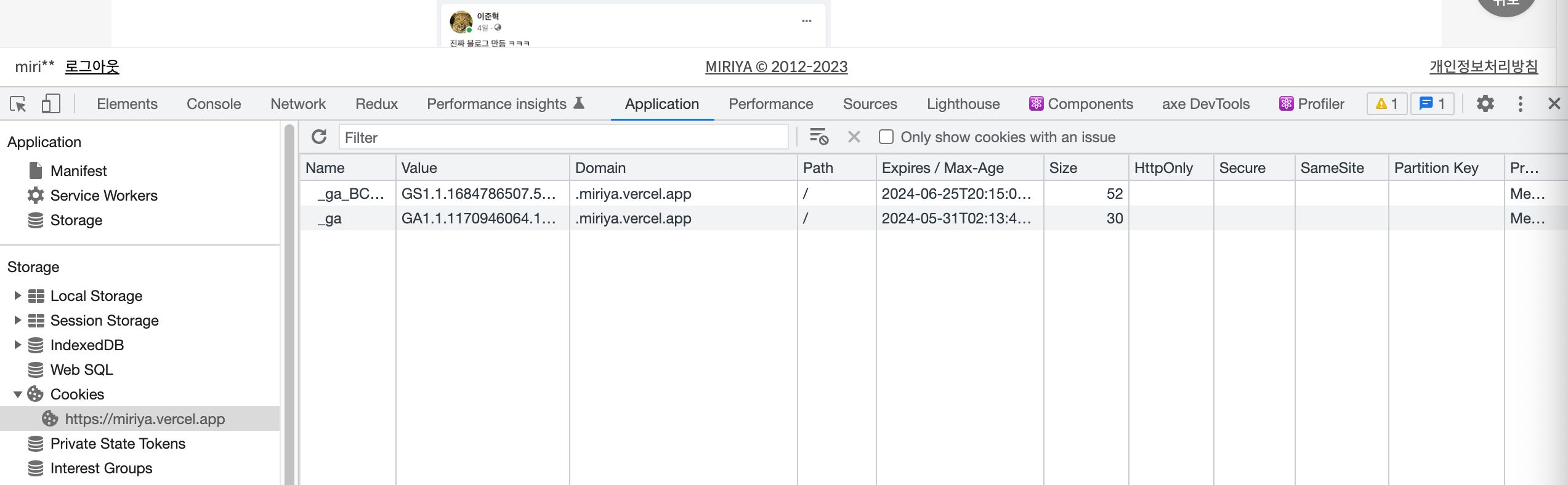The height and width of the screenshot is (485, 1568).
Task: Expand the Local Storage tree
Action: 17,295
